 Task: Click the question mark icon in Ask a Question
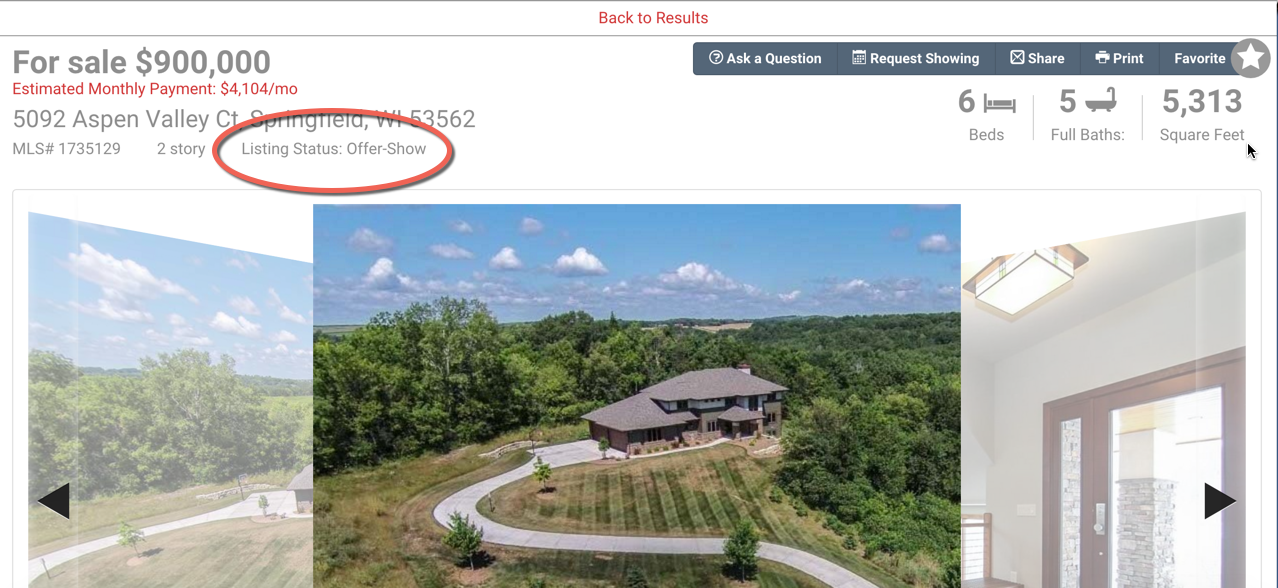coord(716,58)
